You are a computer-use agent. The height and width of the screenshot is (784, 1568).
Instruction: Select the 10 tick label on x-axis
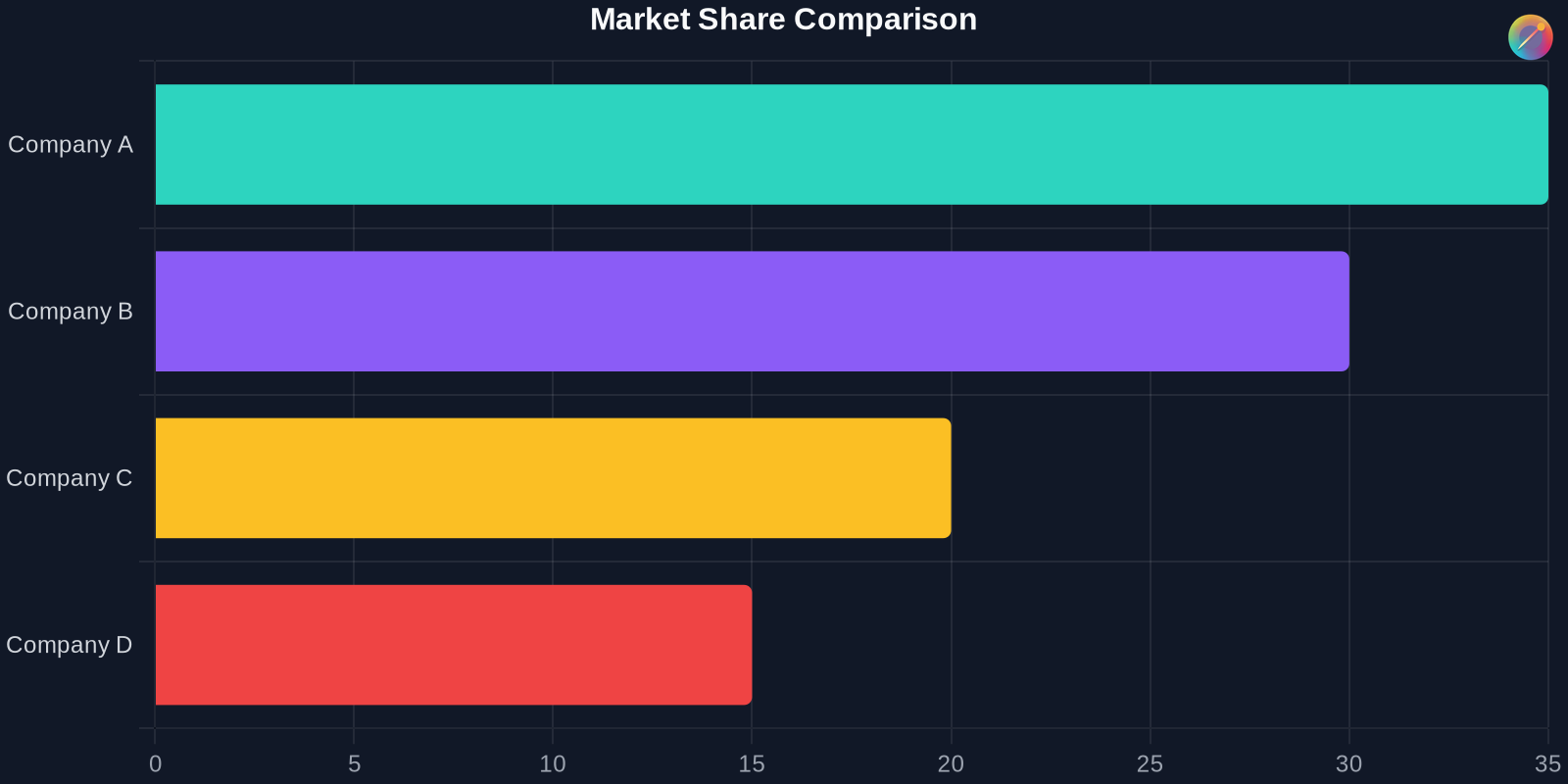(x=553, y=764)
